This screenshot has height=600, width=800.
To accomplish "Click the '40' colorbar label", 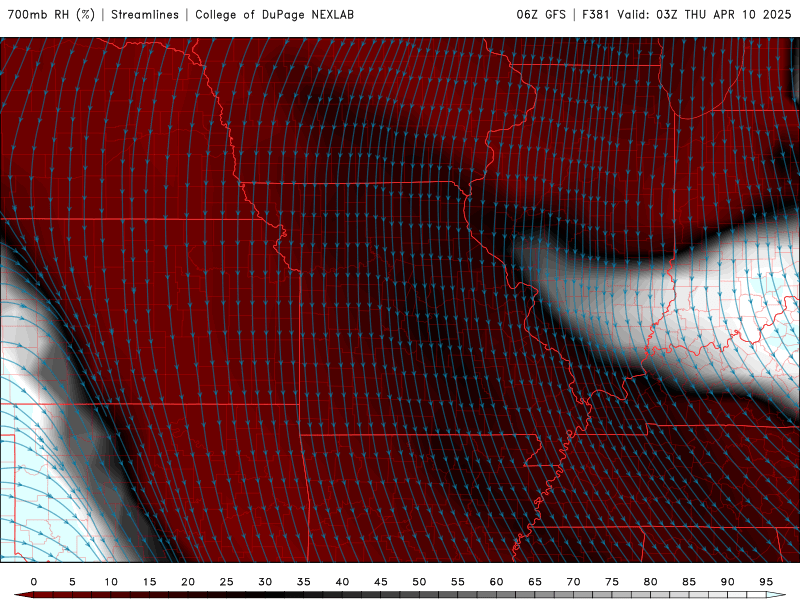I will (x=342, y=582).
